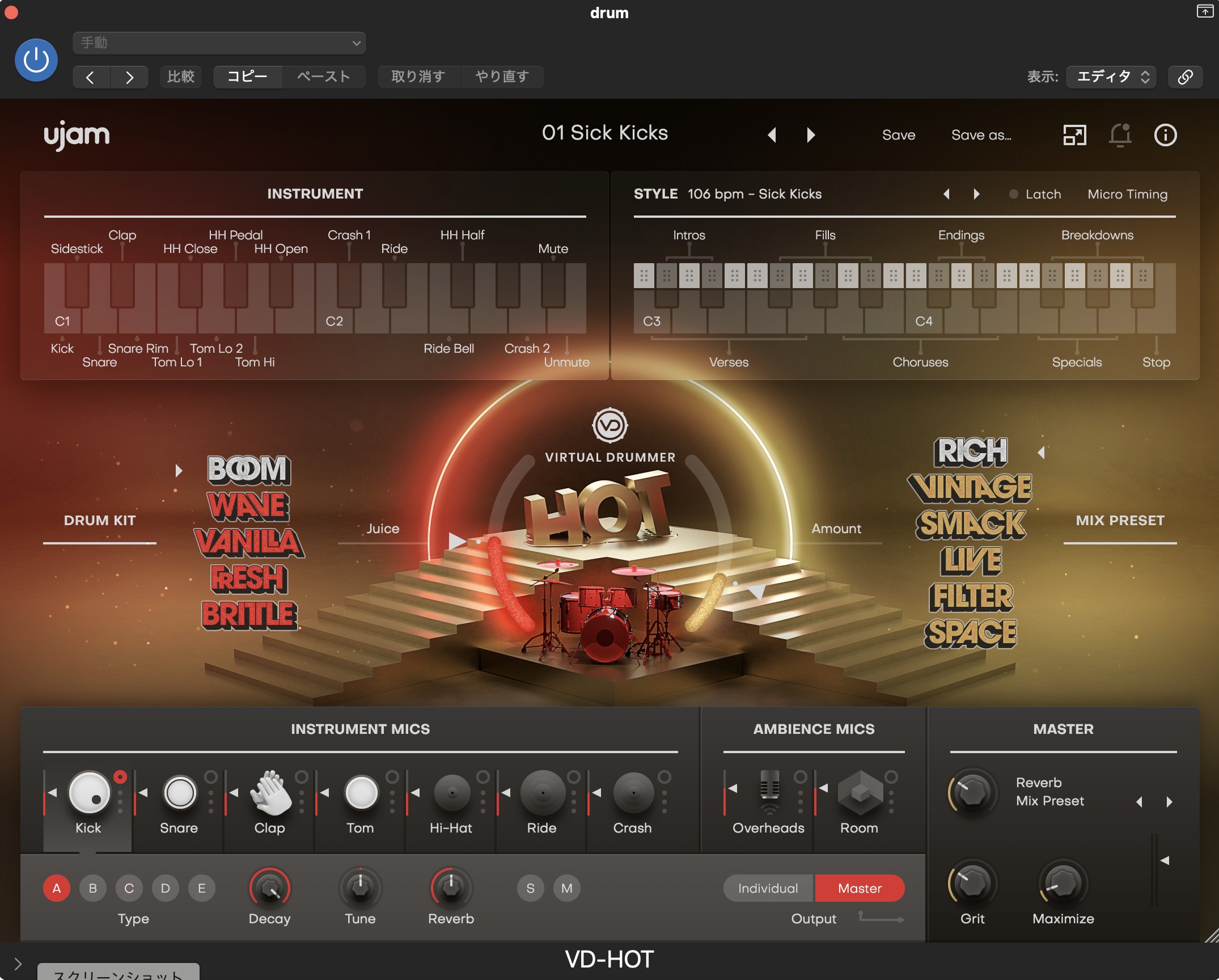
Task: Click next Mix Preset arrow in Master
Action: click(1169, 801)
